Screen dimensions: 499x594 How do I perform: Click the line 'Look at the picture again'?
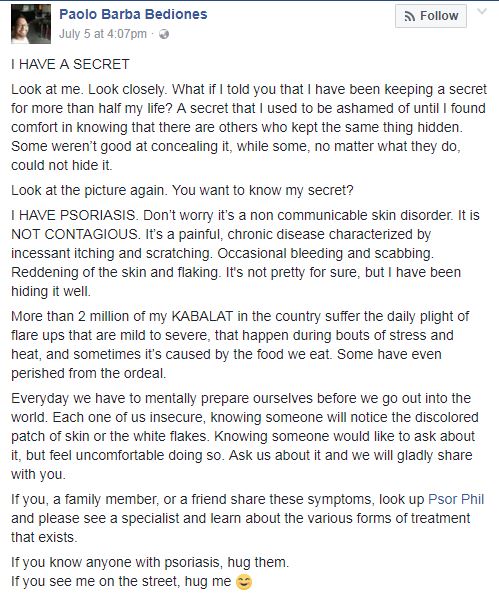pyautogui.click(x=182, y=190)
